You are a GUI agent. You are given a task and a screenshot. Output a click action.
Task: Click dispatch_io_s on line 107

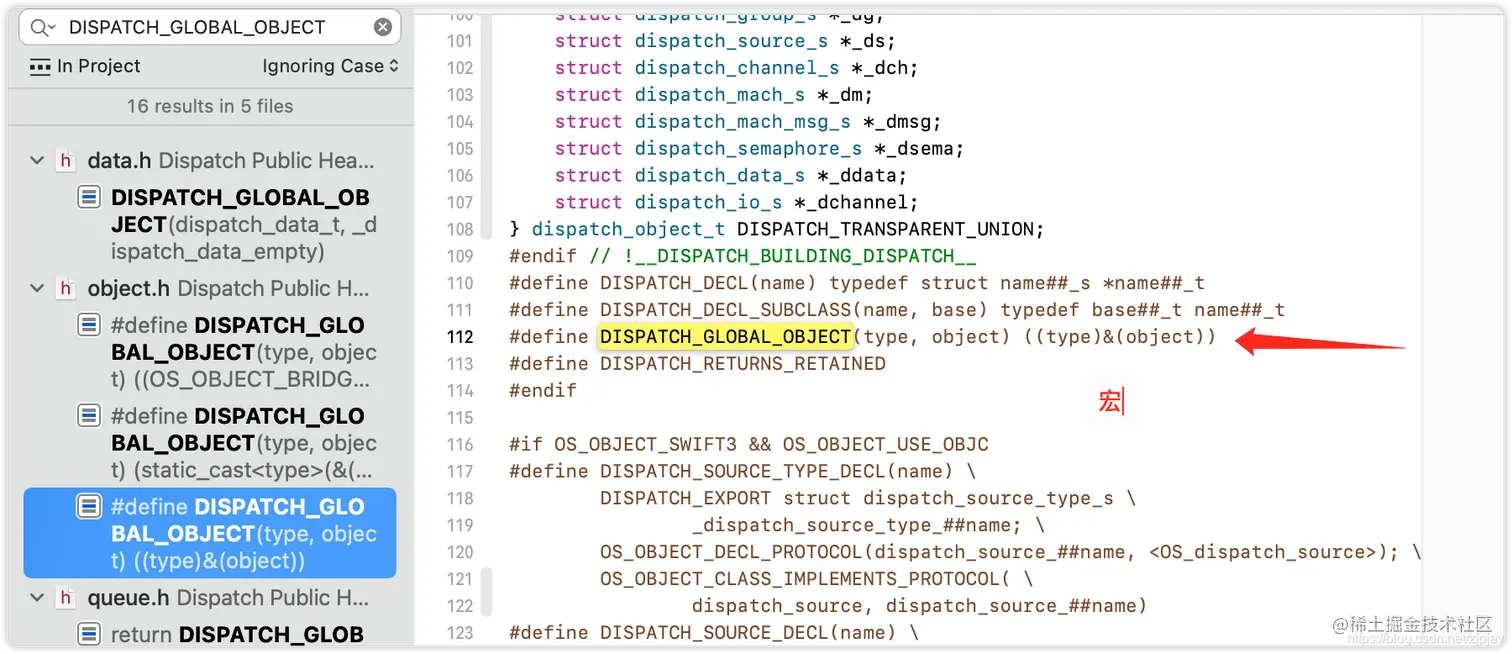click(x=708, y=203)
